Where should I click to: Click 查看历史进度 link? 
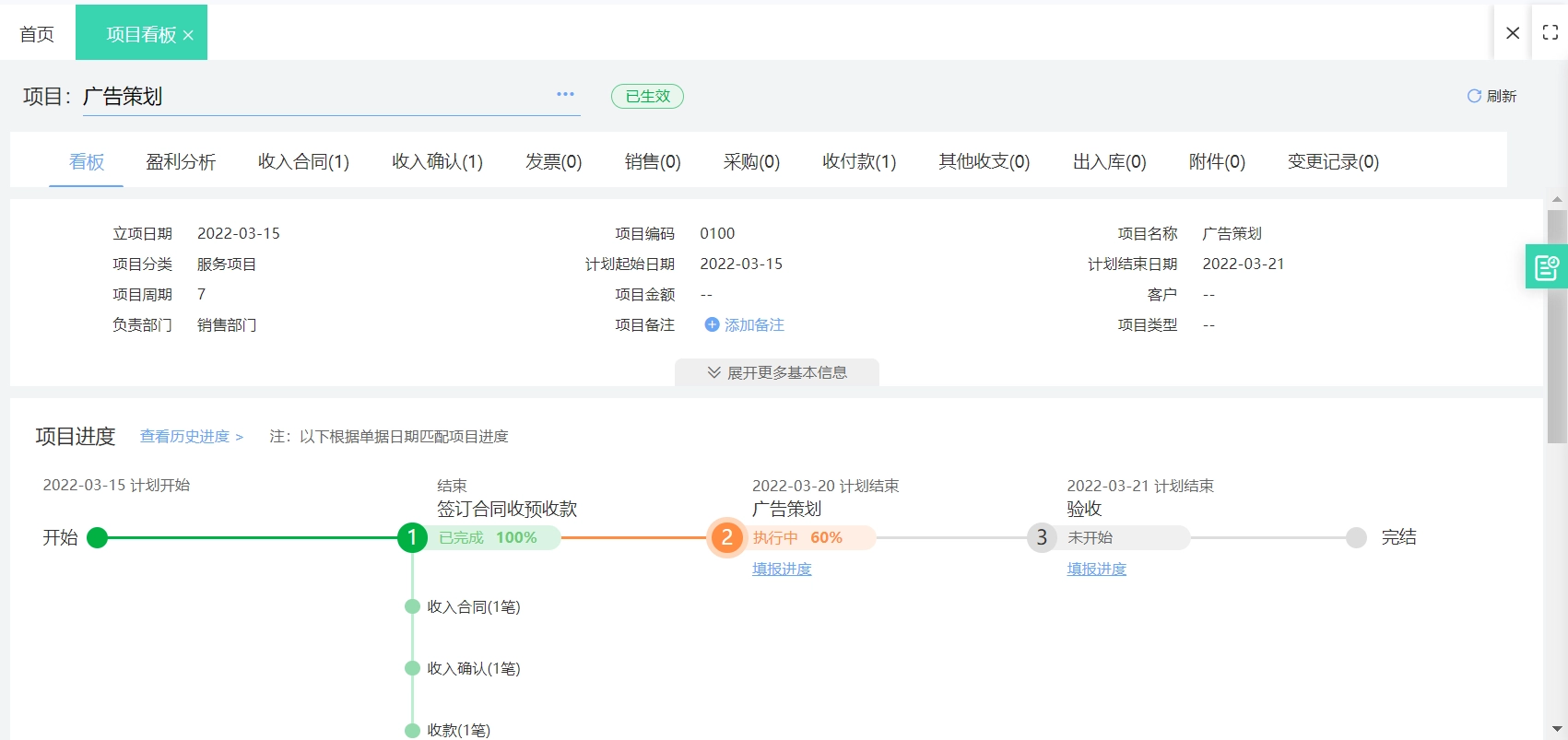point(191,437)
